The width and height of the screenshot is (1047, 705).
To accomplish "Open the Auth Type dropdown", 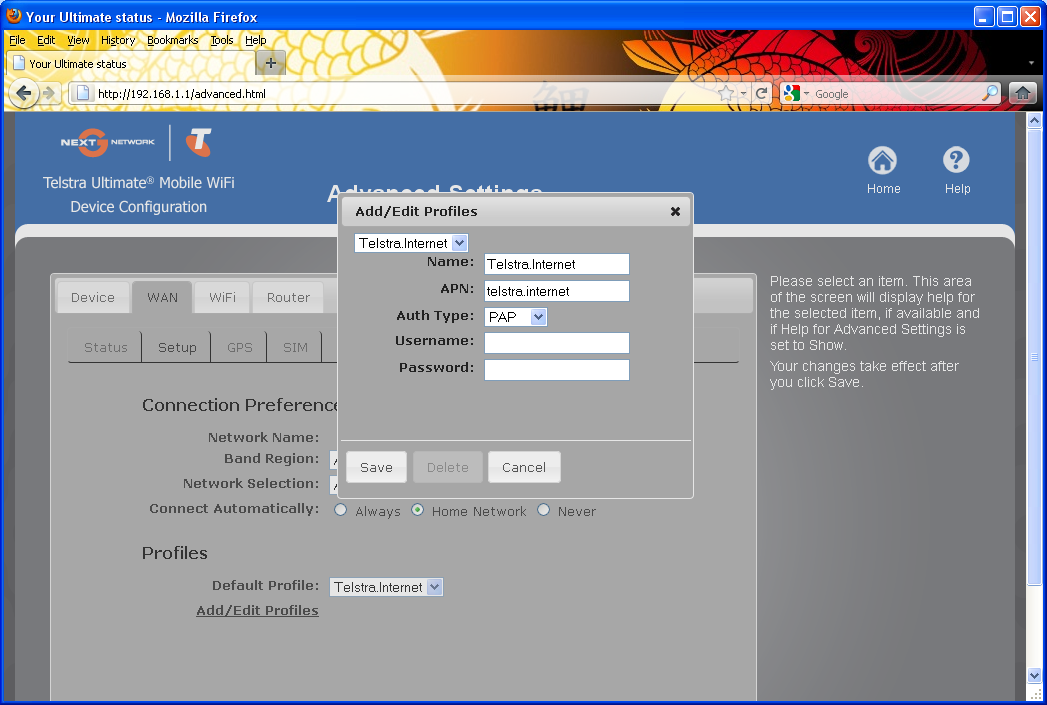I will pyautogui.click(x=515, y=317).
